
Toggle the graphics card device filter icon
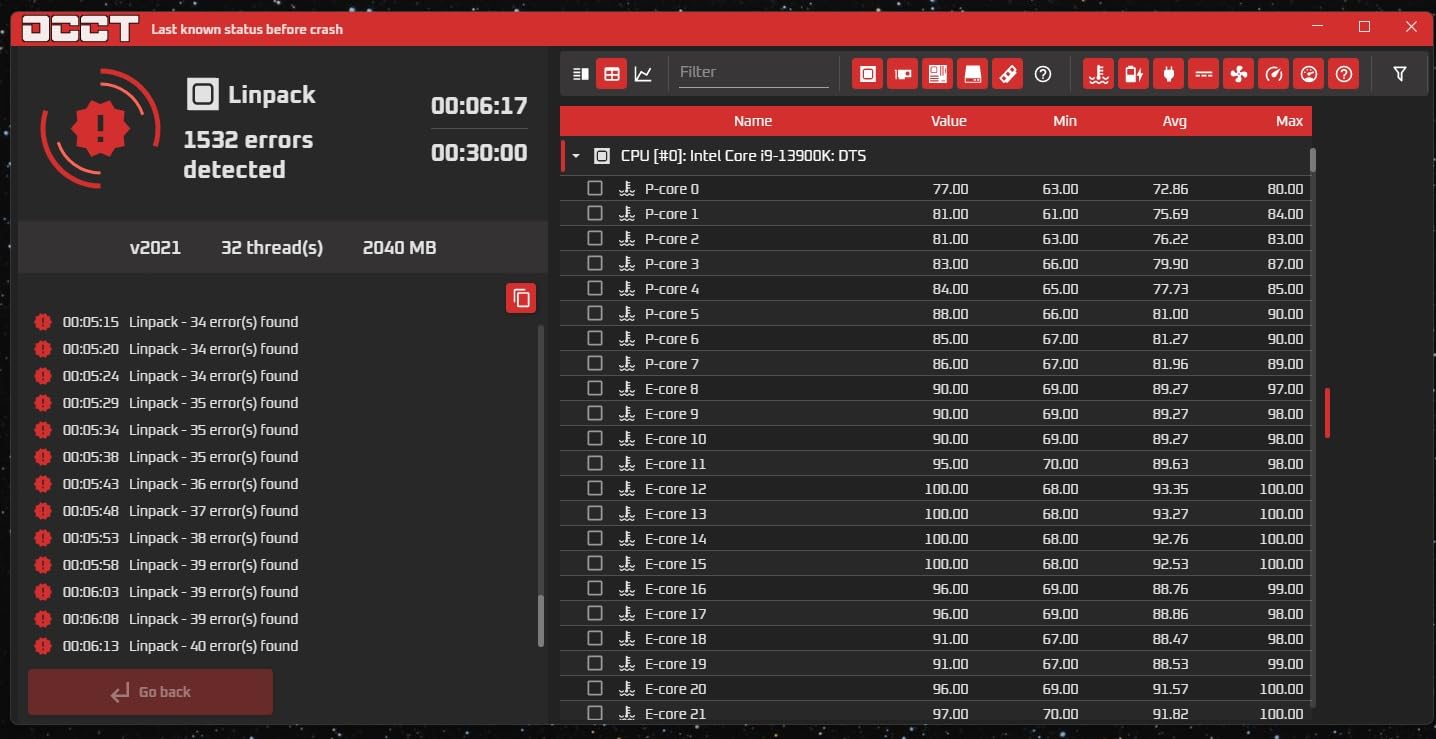(x=902, y=74)
